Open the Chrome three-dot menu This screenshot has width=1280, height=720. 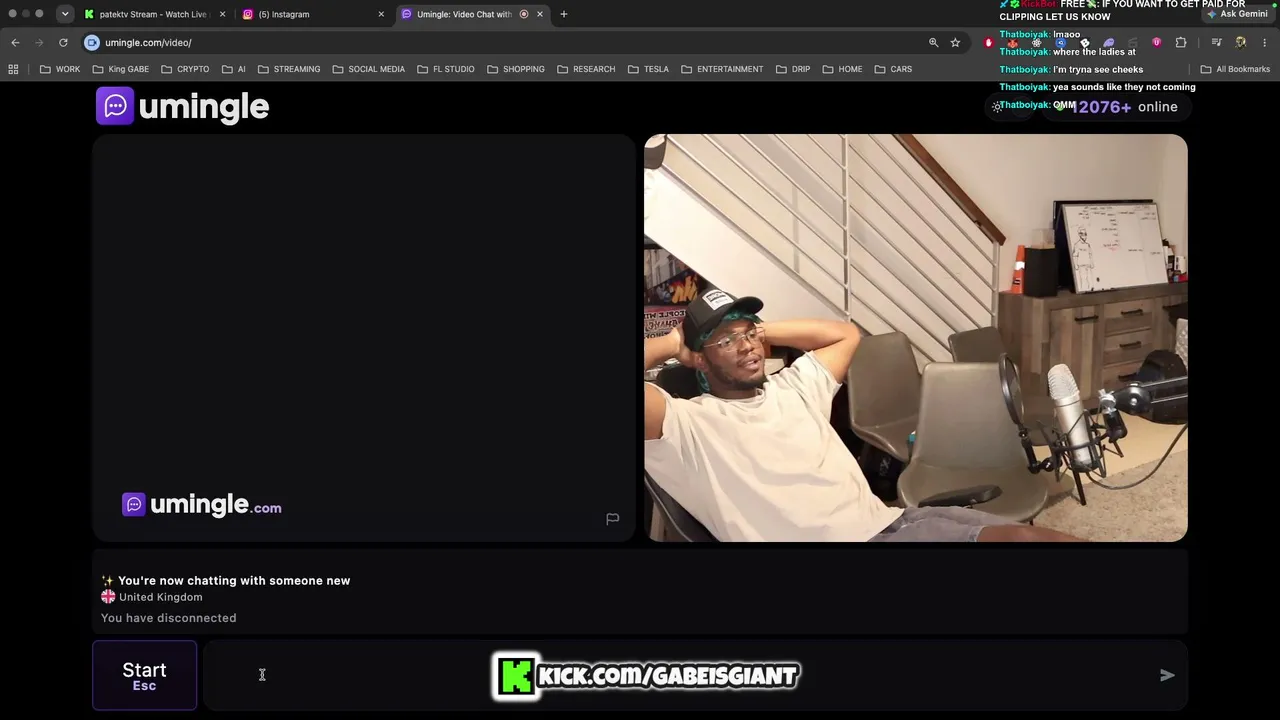pos(1265,42)
